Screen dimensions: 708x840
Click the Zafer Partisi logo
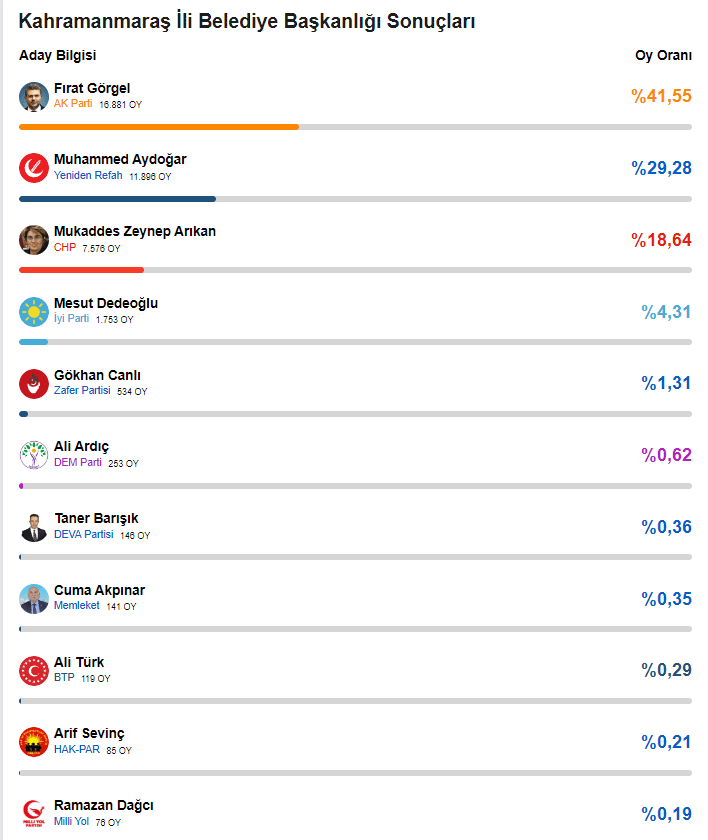pyautogui.click(x=34, y=384)
